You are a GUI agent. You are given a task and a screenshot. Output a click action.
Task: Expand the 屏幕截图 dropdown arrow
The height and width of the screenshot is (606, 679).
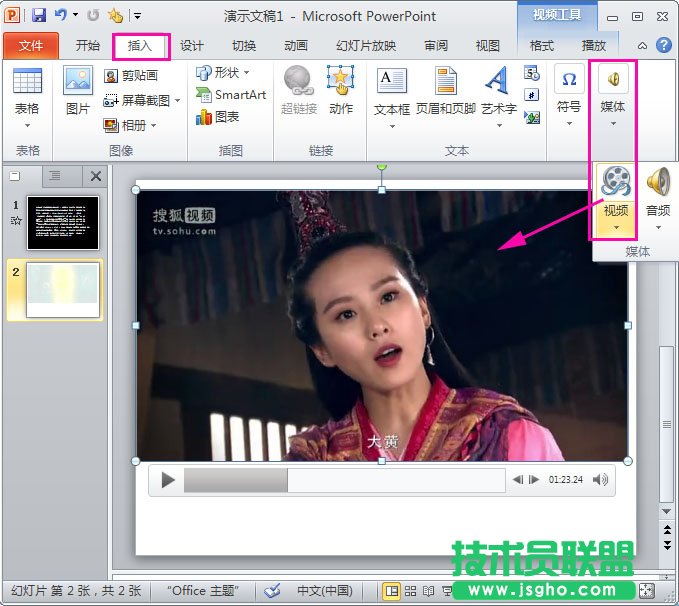pyautogui.click(x=178, y=101)
